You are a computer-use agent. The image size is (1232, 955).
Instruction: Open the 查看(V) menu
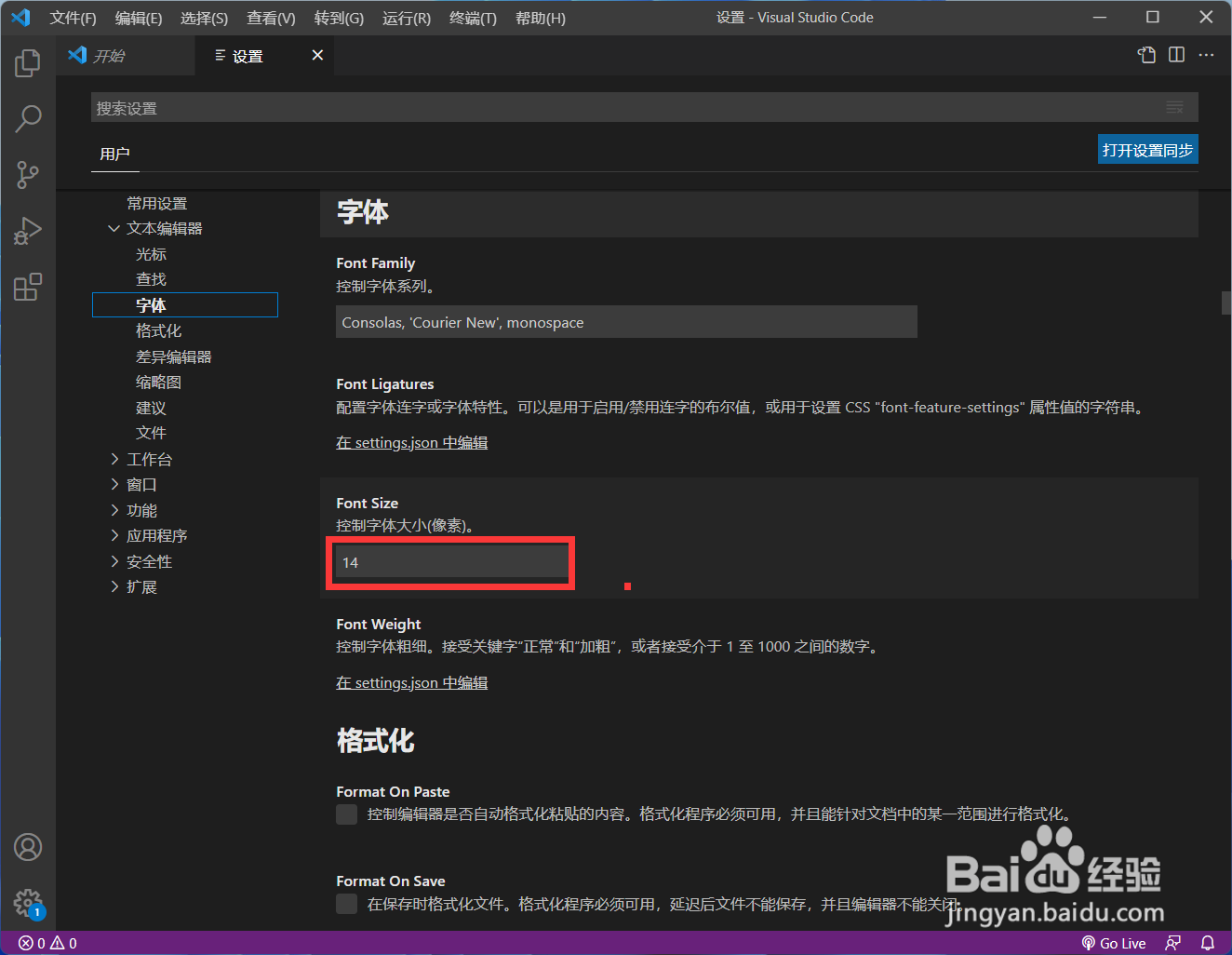(x=271, y=18)
